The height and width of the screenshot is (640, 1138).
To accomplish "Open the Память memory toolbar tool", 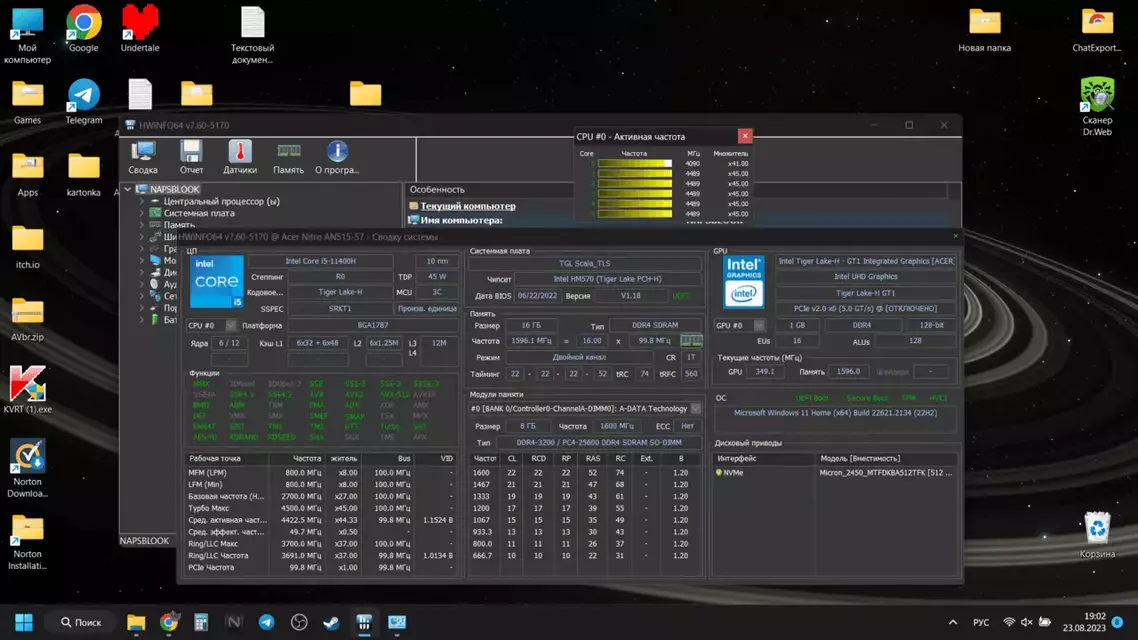I will click(288, 157).
